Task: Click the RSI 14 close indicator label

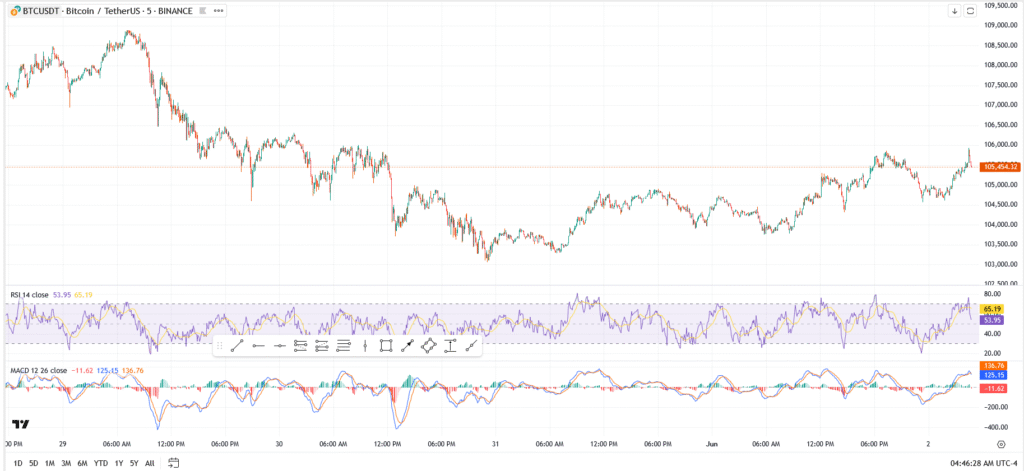Action: pos(28,296)
